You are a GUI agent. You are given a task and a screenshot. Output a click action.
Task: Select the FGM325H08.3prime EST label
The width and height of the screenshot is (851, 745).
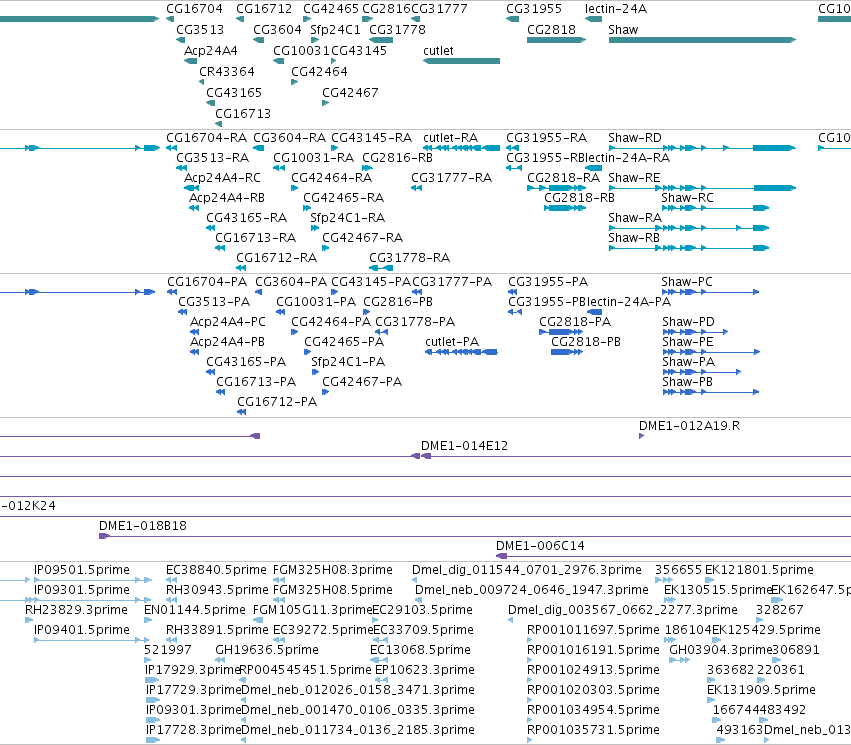(333, 570)
